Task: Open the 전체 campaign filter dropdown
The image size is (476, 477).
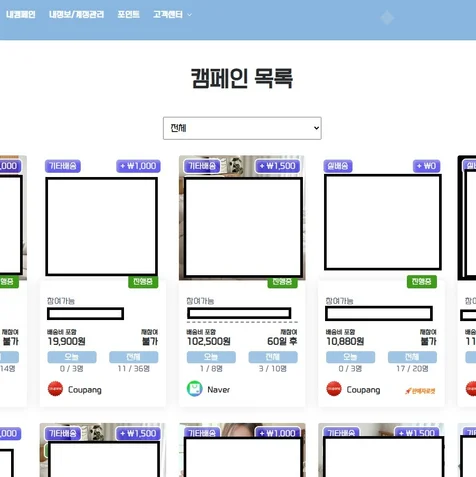Action: (x=242, y=128)
